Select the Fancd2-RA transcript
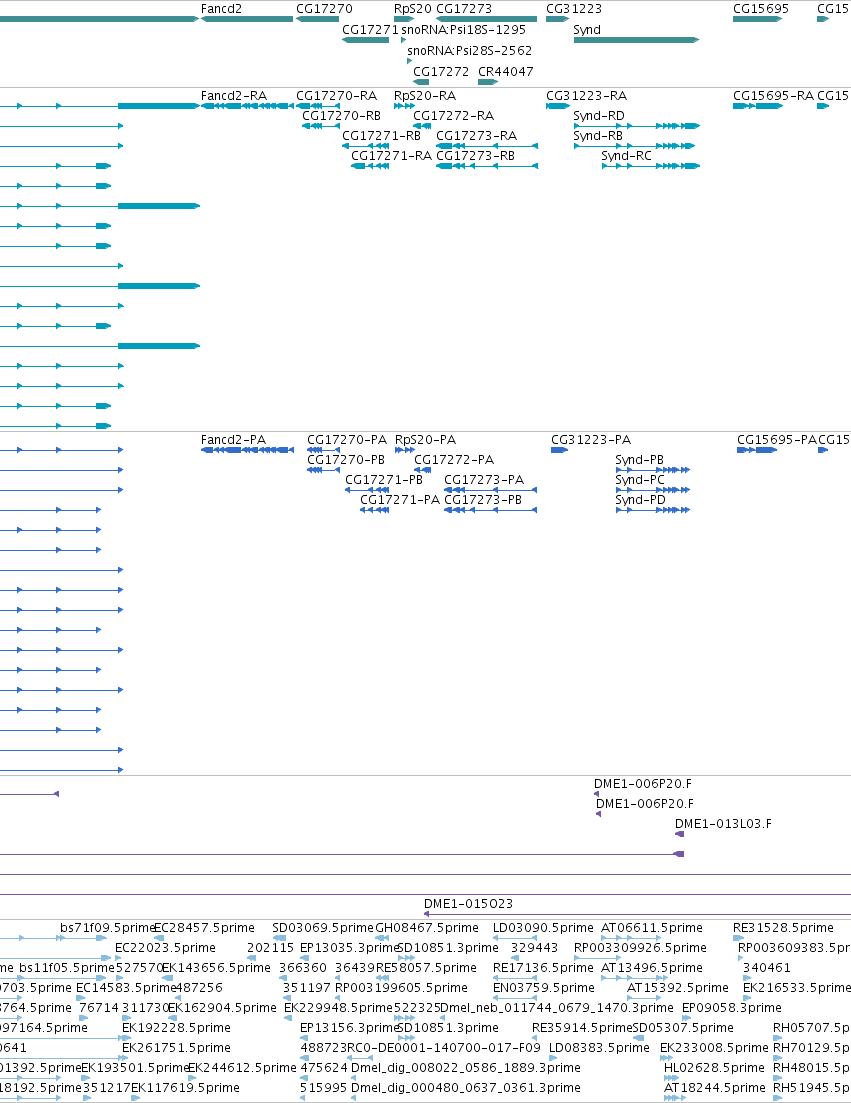Viewport: 851px width, 1103px height. pos(248,106)
